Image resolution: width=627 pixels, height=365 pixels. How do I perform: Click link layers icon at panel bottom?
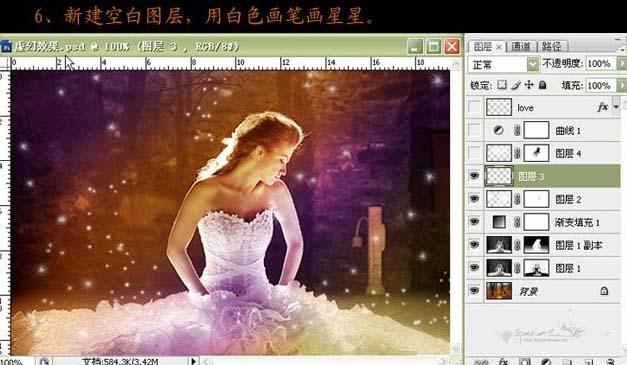[481, 362]
